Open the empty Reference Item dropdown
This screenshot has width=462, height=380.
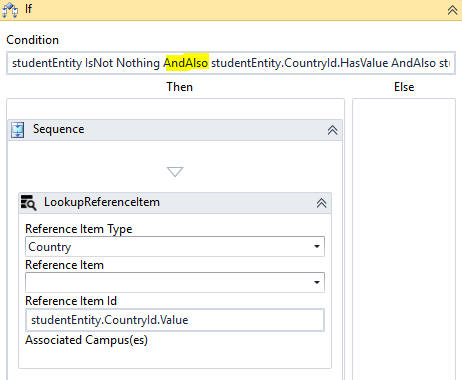[175, 283]
